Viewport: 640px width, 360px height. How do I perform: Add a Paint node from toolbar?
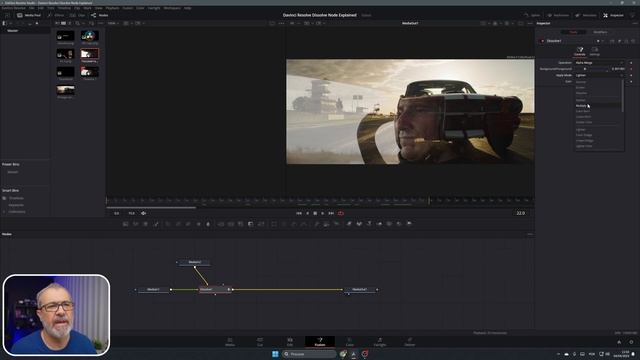156,224
